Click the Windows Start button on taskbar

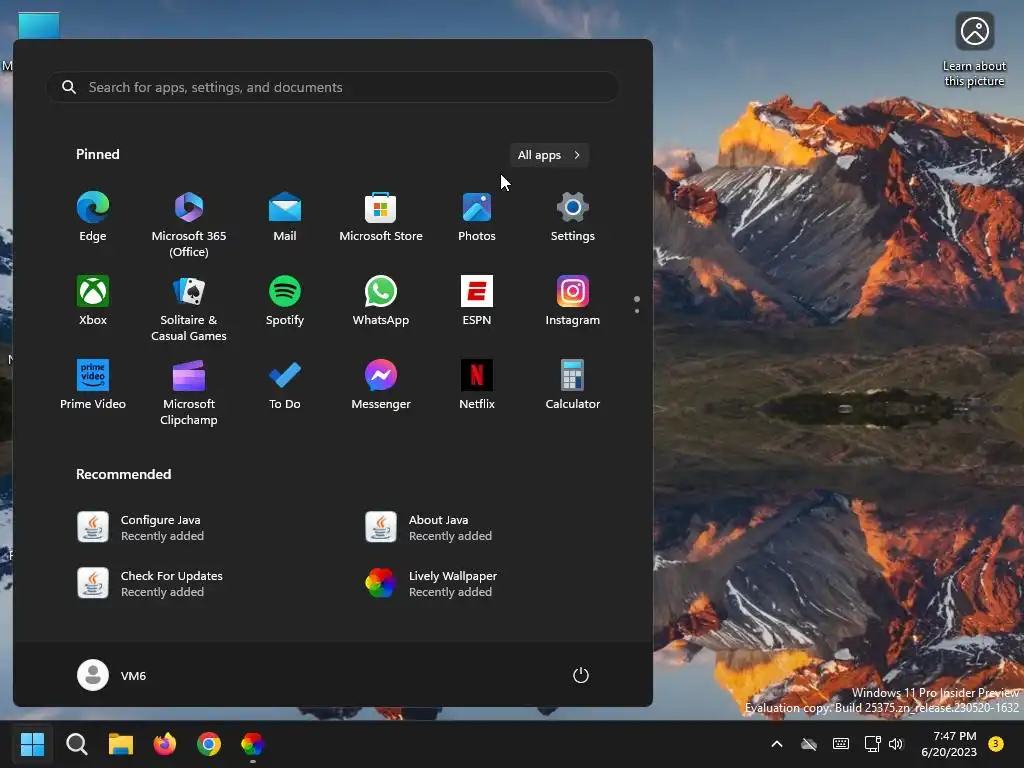32,744
